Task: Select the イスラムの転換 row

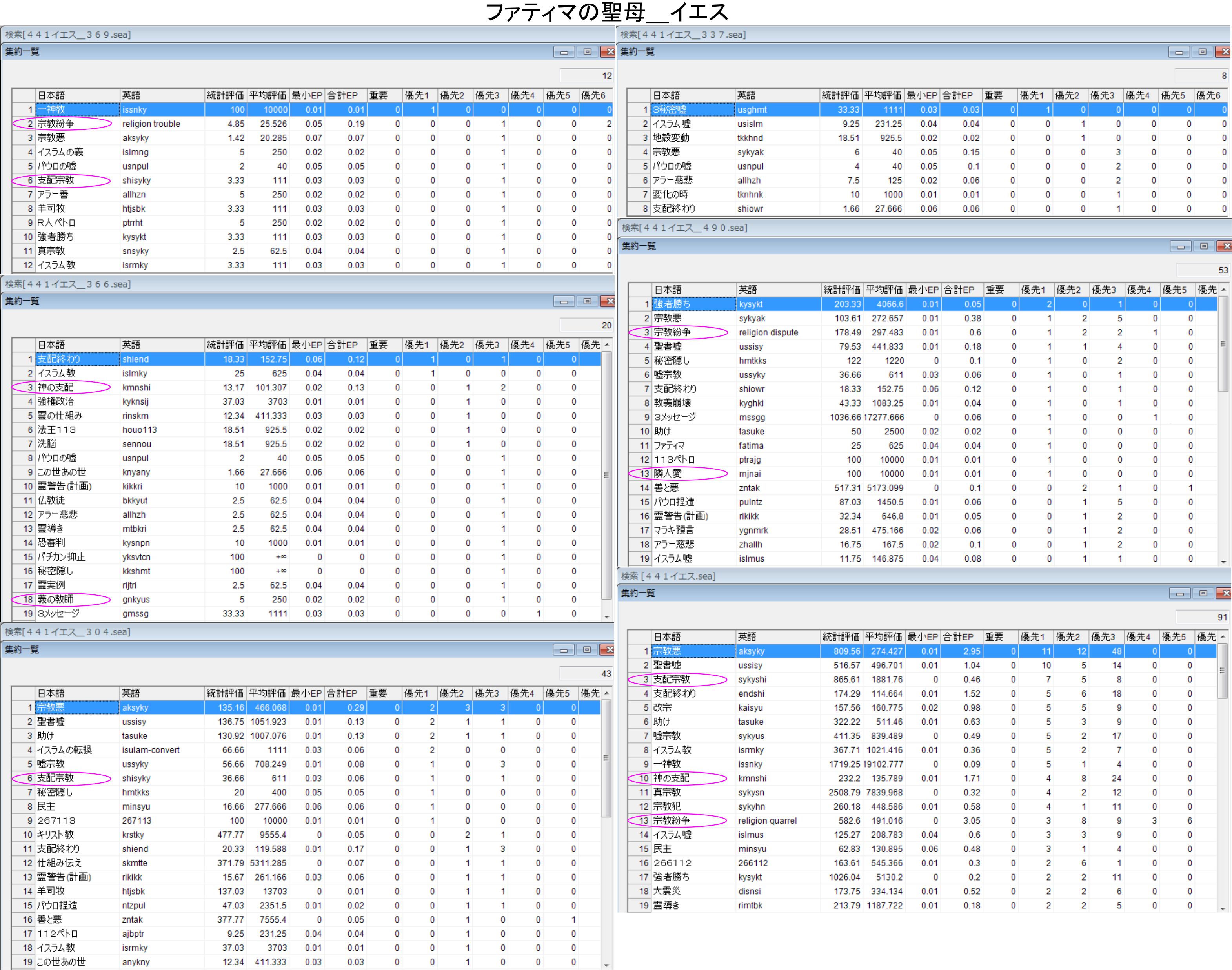Action: [307, 750]
